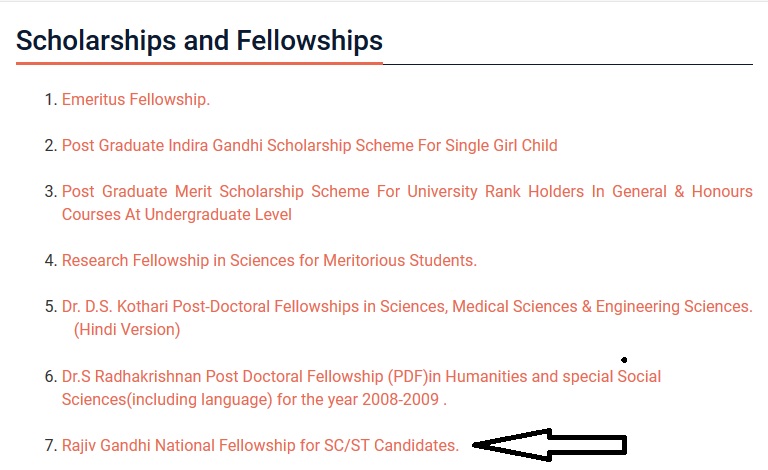Image resolution: width=768 pixels, height=470 pixels.
Task: Click the black arrow pointing at Rajiv Gandhi
Action: pyautogui.click(x=550, y=444)
